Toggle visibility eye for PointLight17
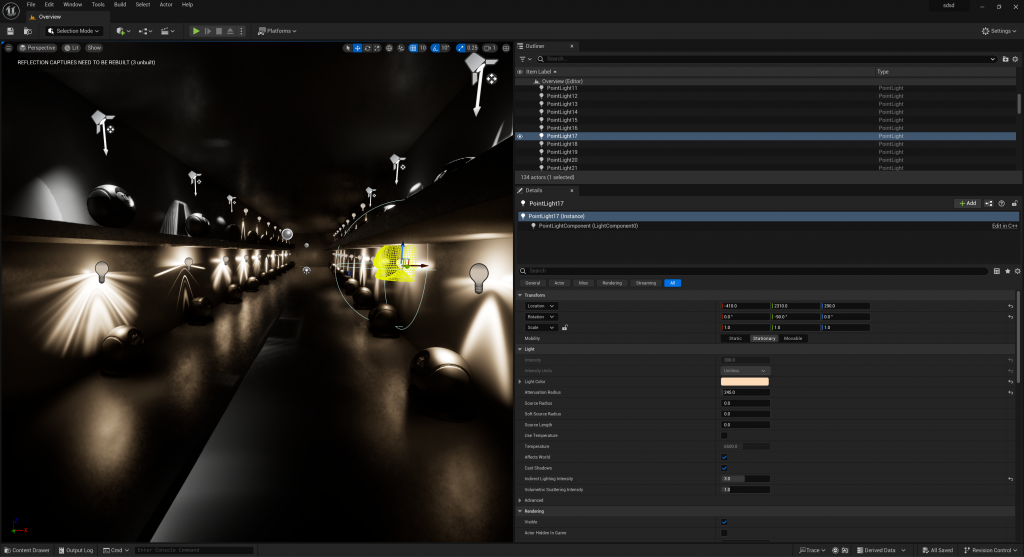Viewport: 1024px width, 557px height. 519,136
